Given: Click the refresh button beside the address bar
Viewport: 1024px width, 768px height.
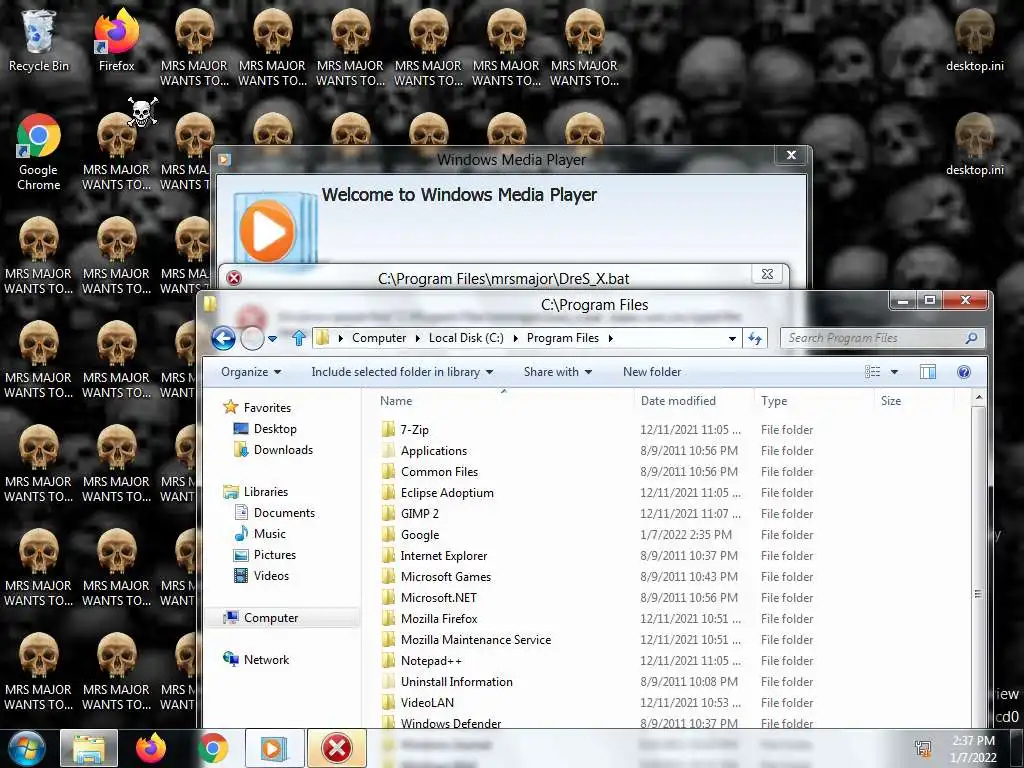Looking at the screenshot, I should pos(755,338).
